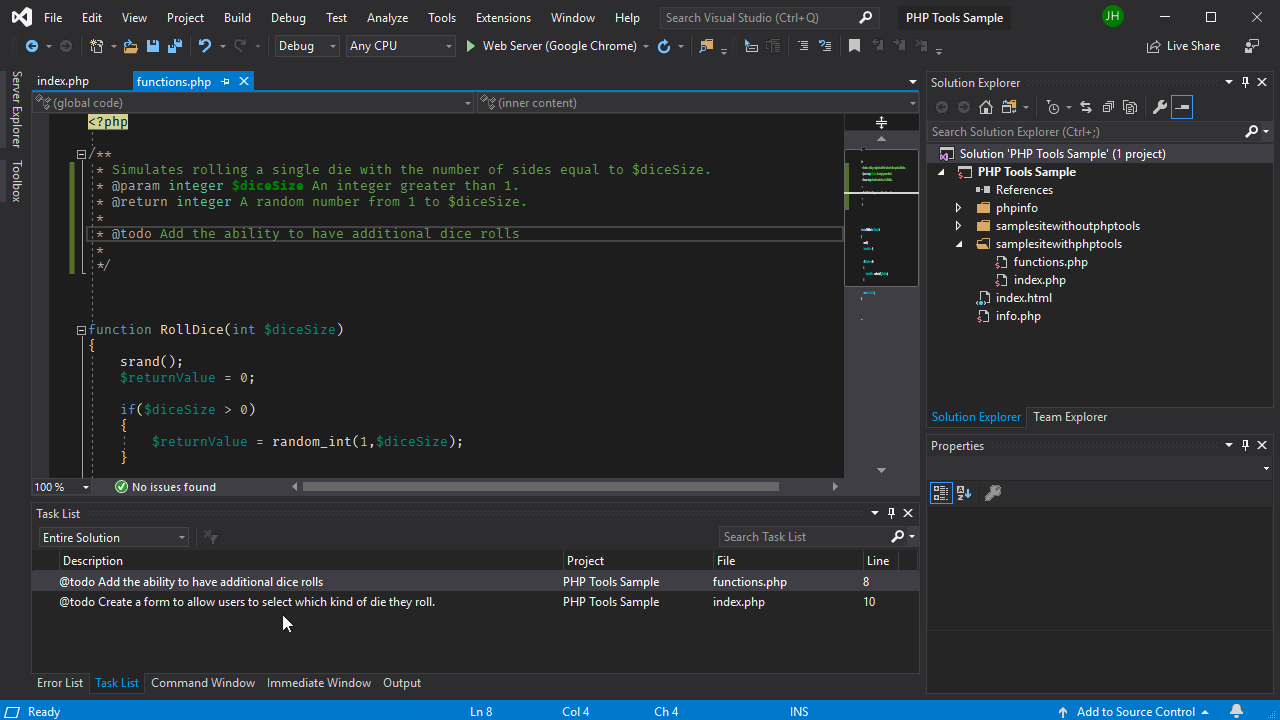
Task: Open the Entire Solution scope dropdown
Action: pos(113,537)
